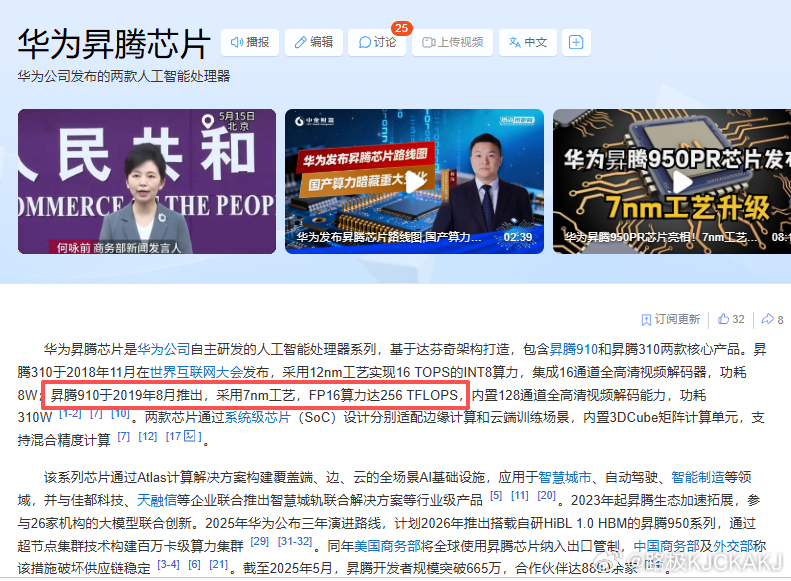
Task: Open citation reference [1-2]
Action: 70,414
